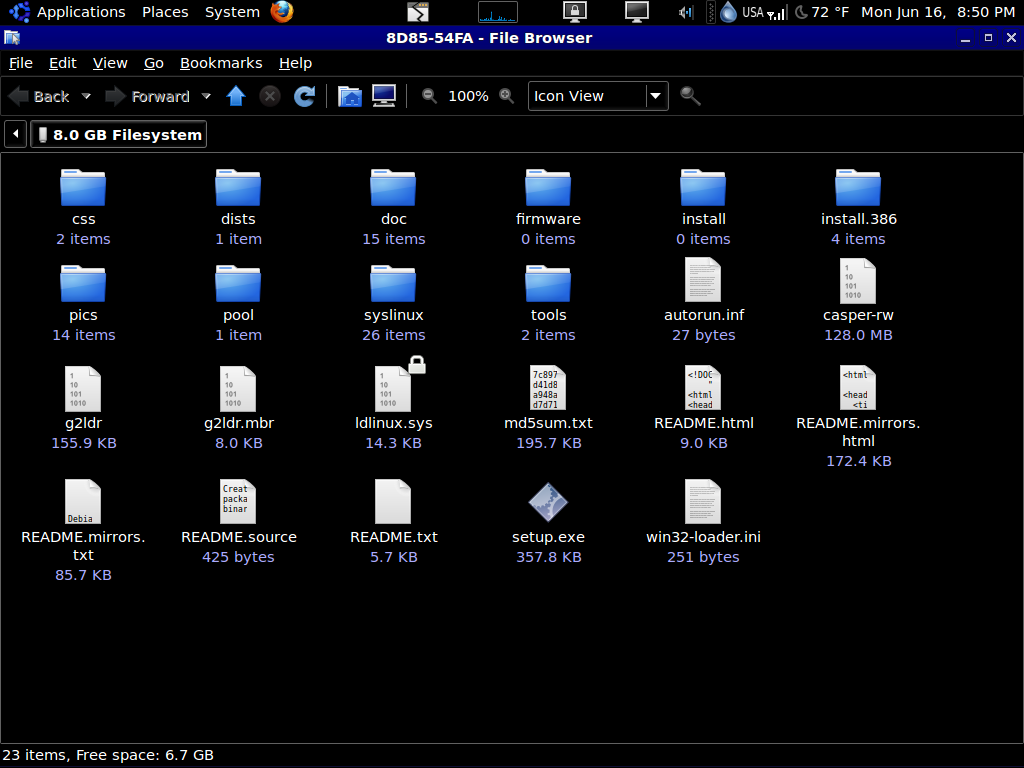Click the status bar free space text

click(x=144, y=755)
